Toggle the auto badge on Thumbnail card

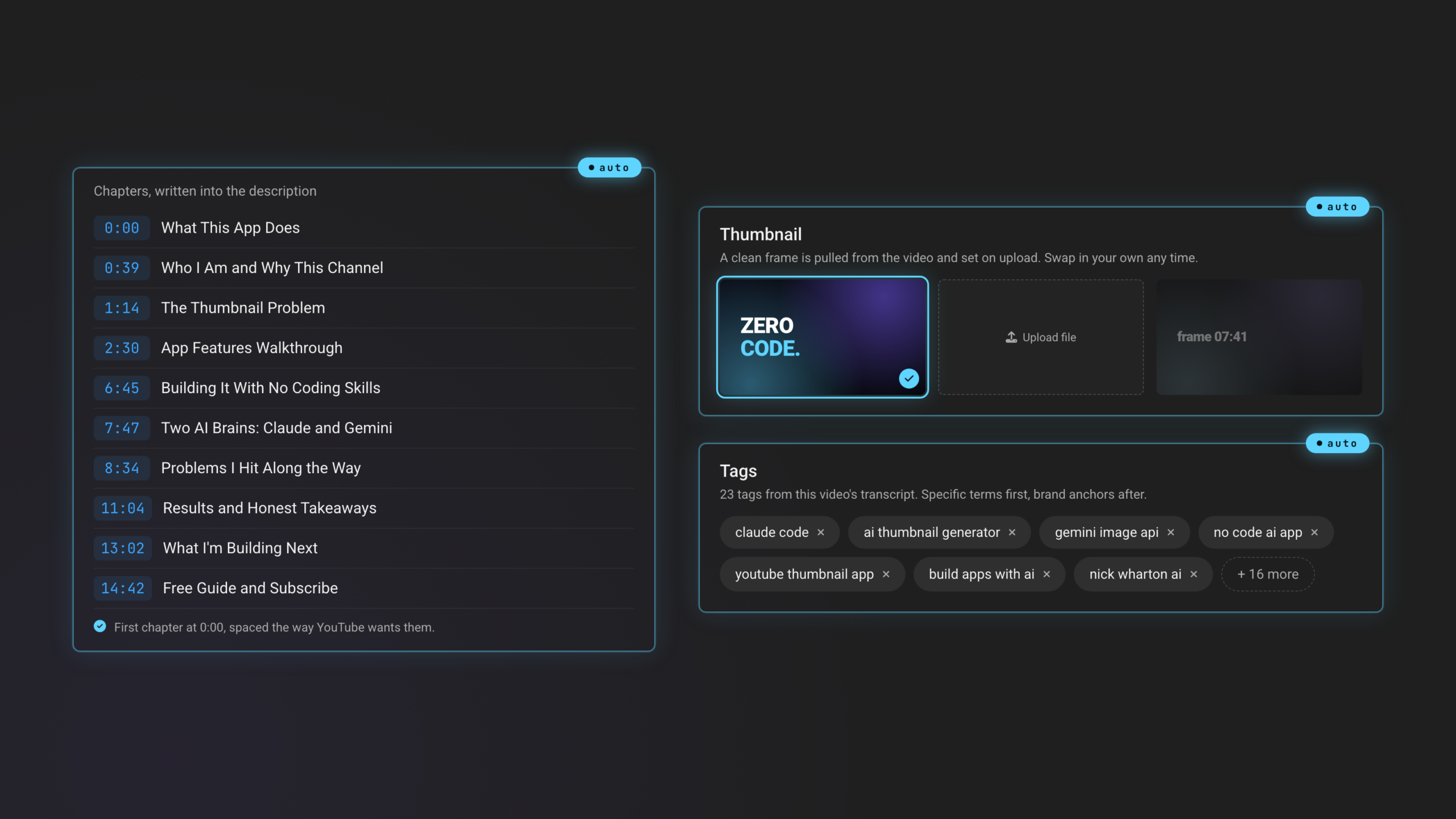point(1337,207)
